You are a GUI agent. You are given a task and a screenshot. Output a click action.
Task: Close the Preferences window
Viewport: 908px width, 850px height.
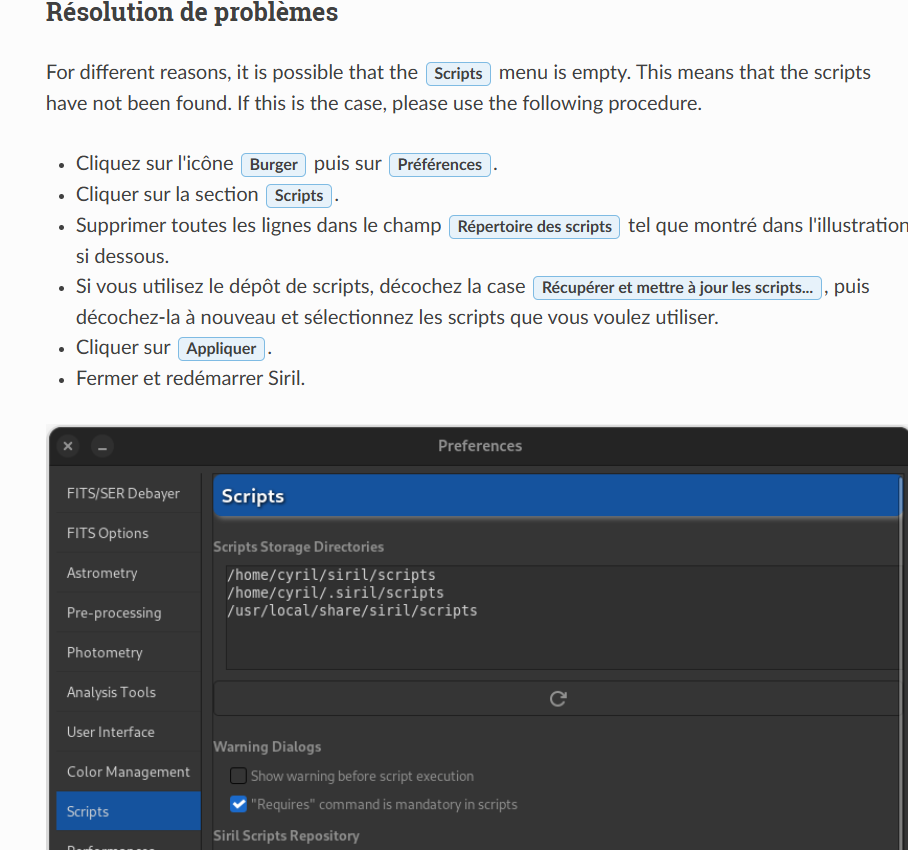click(x=68, y=446)
